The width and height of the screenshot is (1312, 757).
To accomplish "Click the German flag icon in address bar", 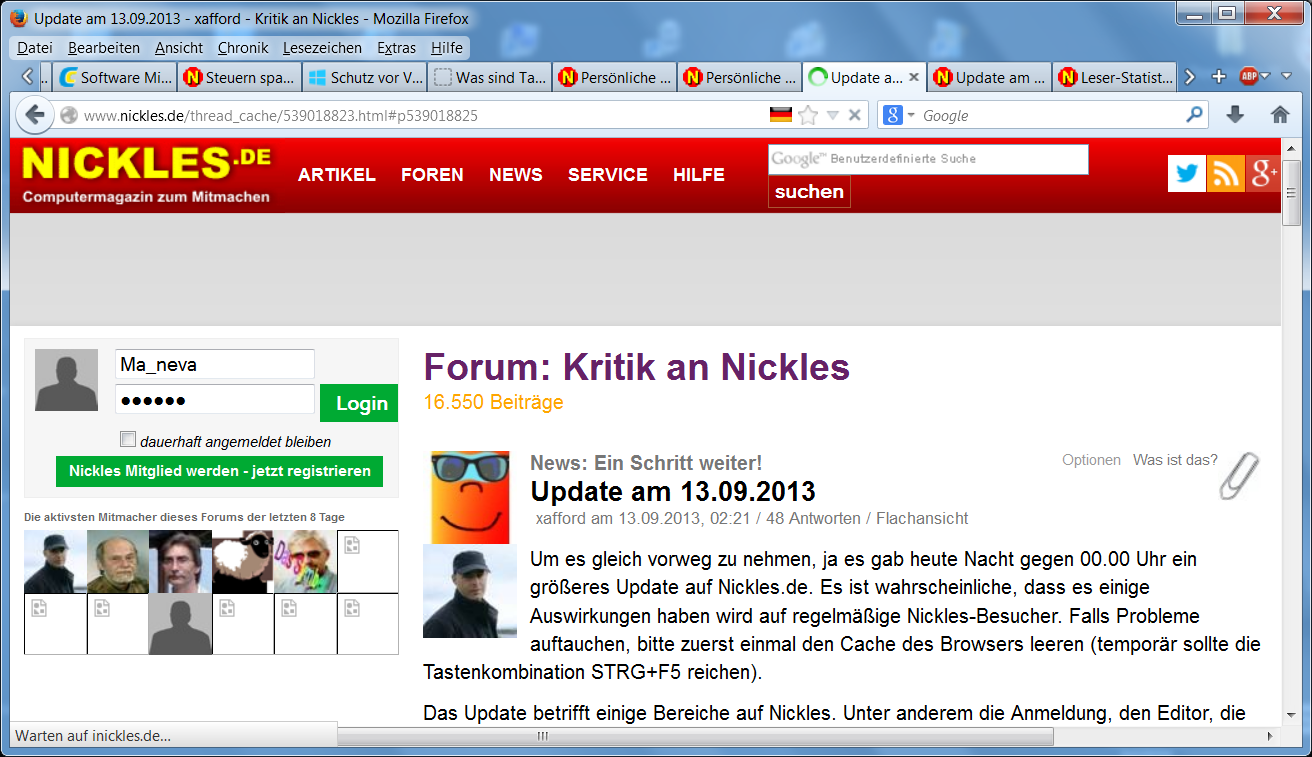I will click(781, 115).
